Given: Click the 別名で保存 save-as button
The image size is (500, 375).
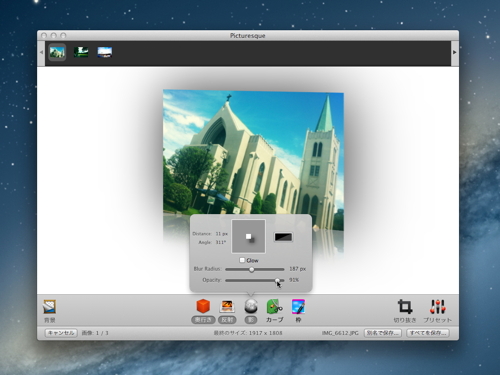Looking at the screenshot, I should click(383, 333).
